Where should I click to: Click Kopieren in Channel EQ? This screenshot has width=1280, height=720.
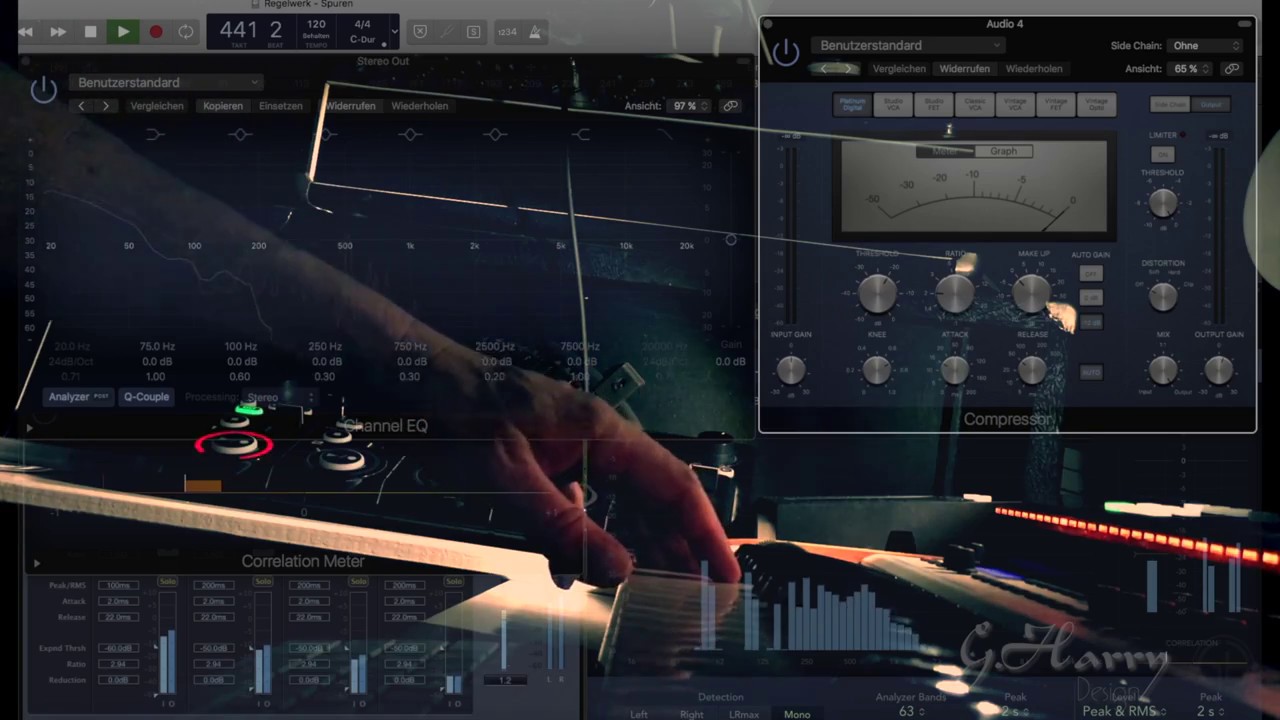pos(222,106)
